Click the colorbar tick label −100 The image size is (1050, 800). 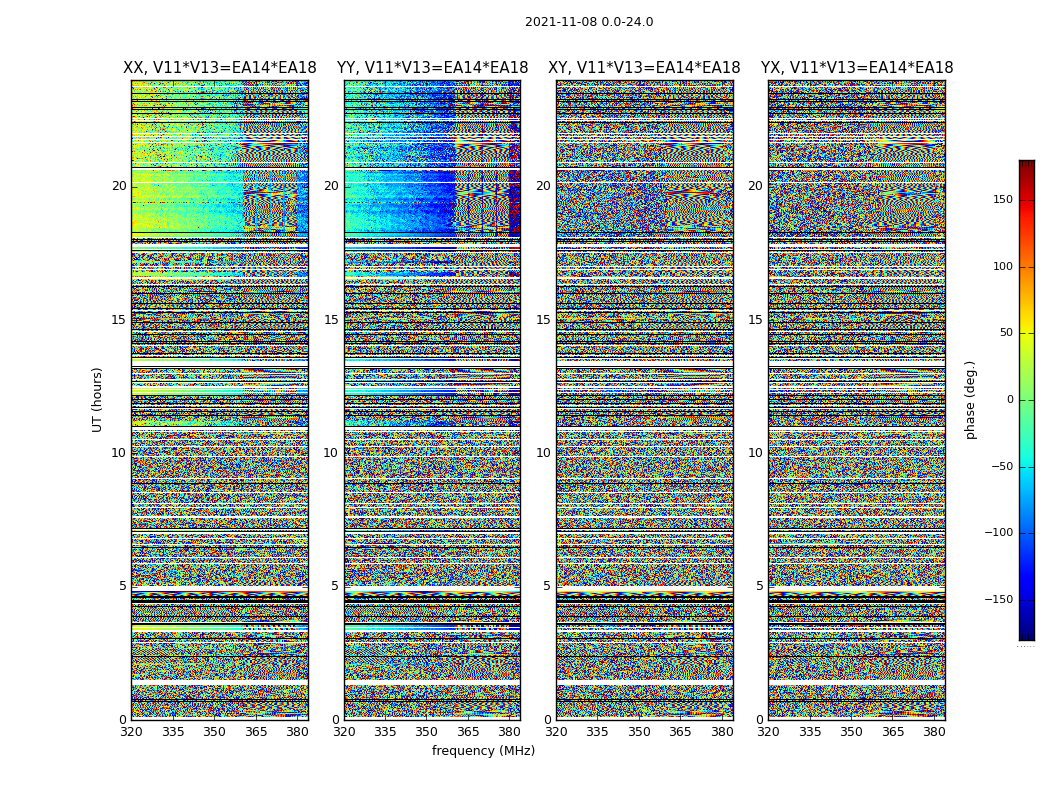pos(999,532)
